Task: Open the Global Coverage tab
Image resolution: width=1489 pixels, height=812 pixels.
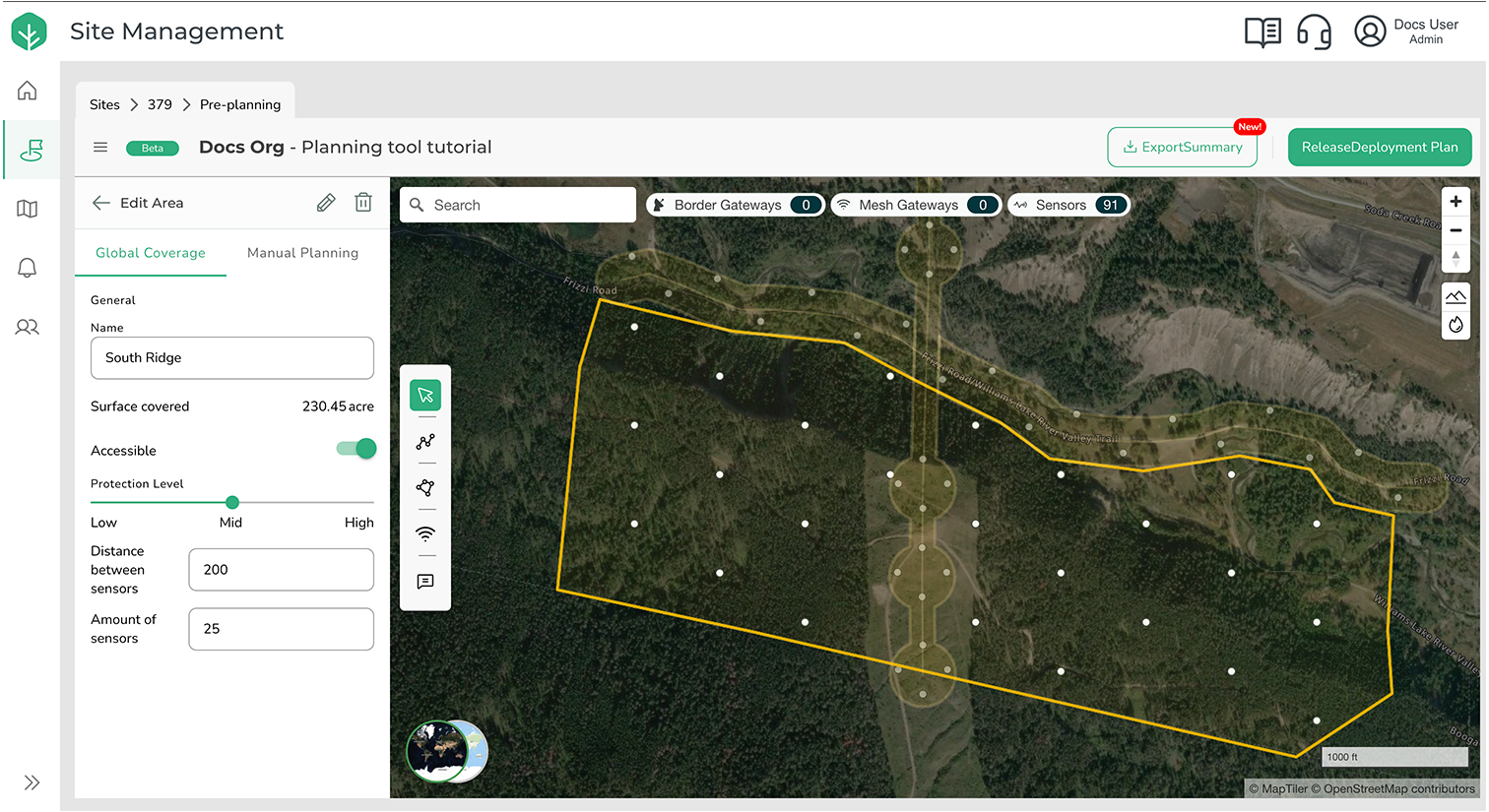Action: [x=151, y=253]
